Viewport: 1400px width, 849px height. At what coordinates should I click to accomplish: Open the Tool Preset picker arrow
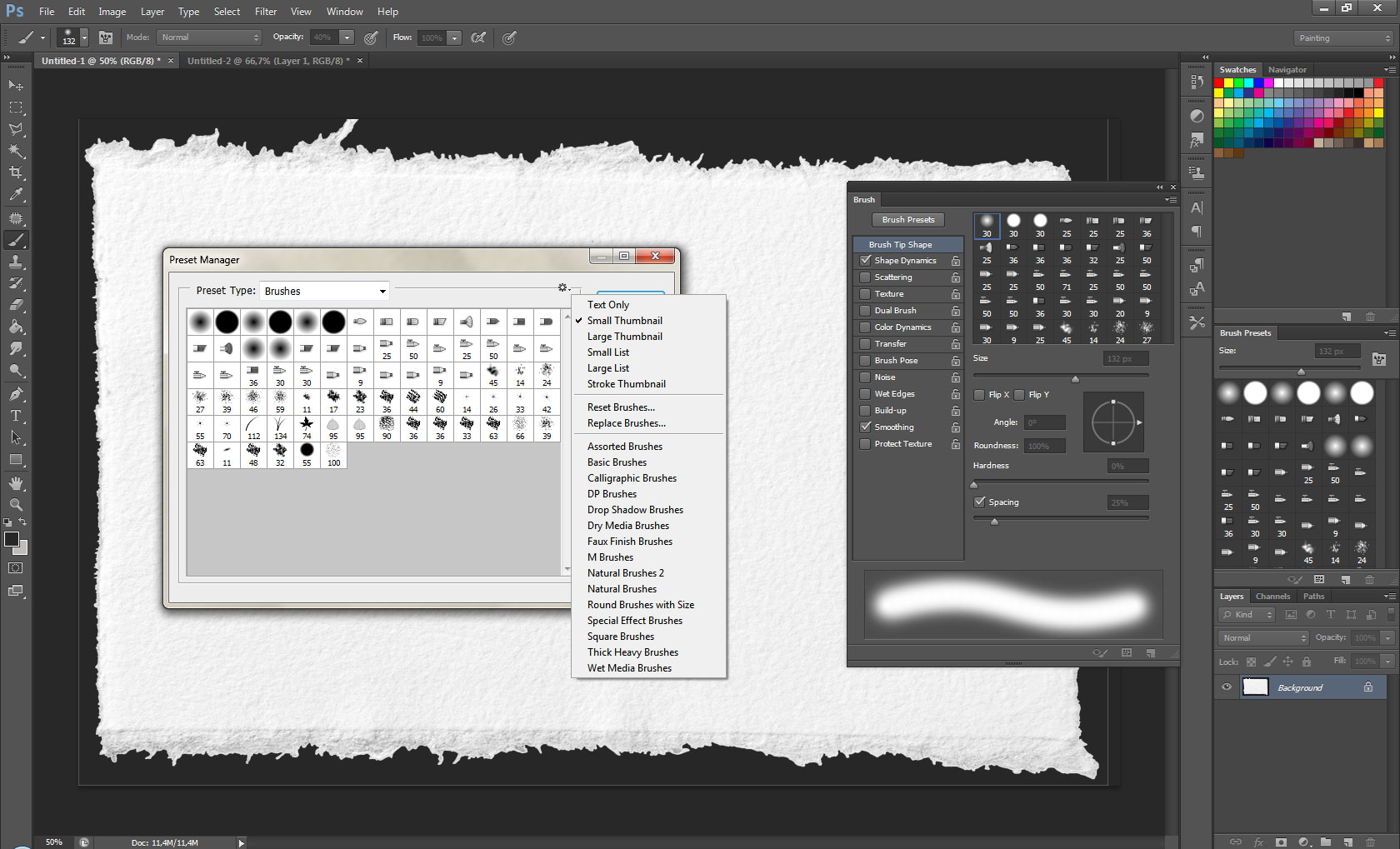(42, 37)
